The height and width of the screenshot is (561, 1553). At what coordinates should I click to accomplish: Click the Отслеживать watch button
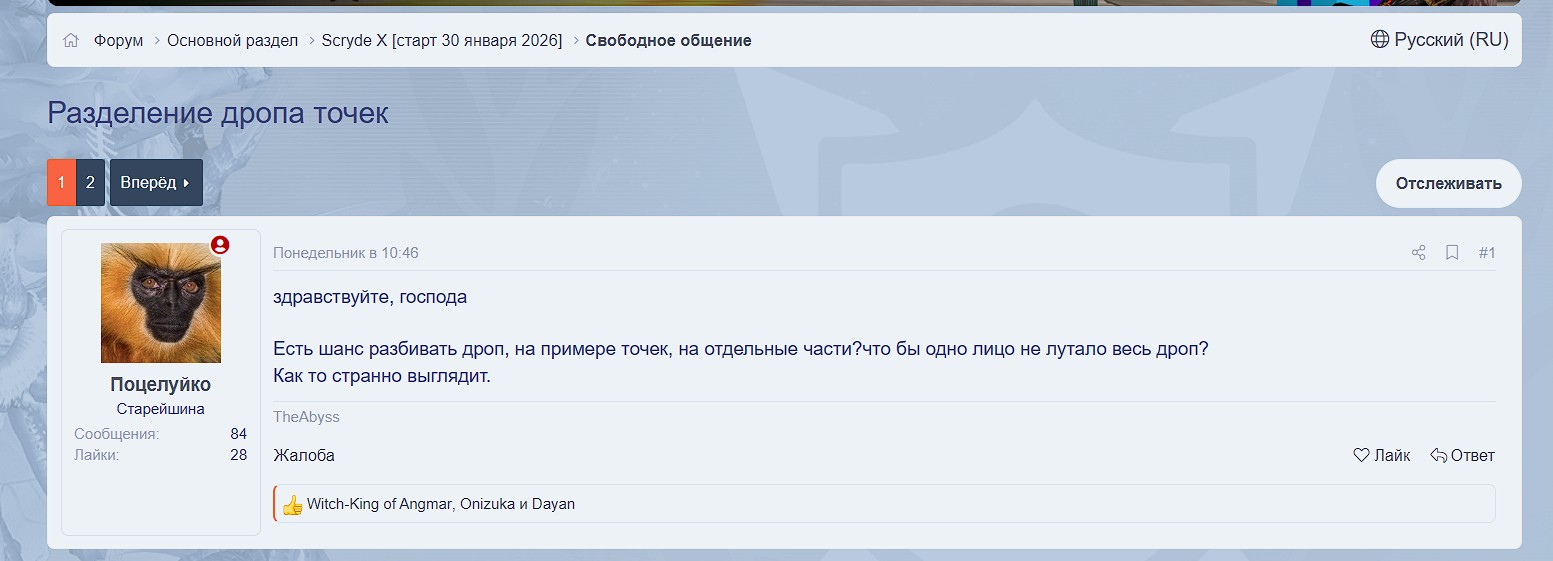pyautogui.click(x=1449, y=184)
